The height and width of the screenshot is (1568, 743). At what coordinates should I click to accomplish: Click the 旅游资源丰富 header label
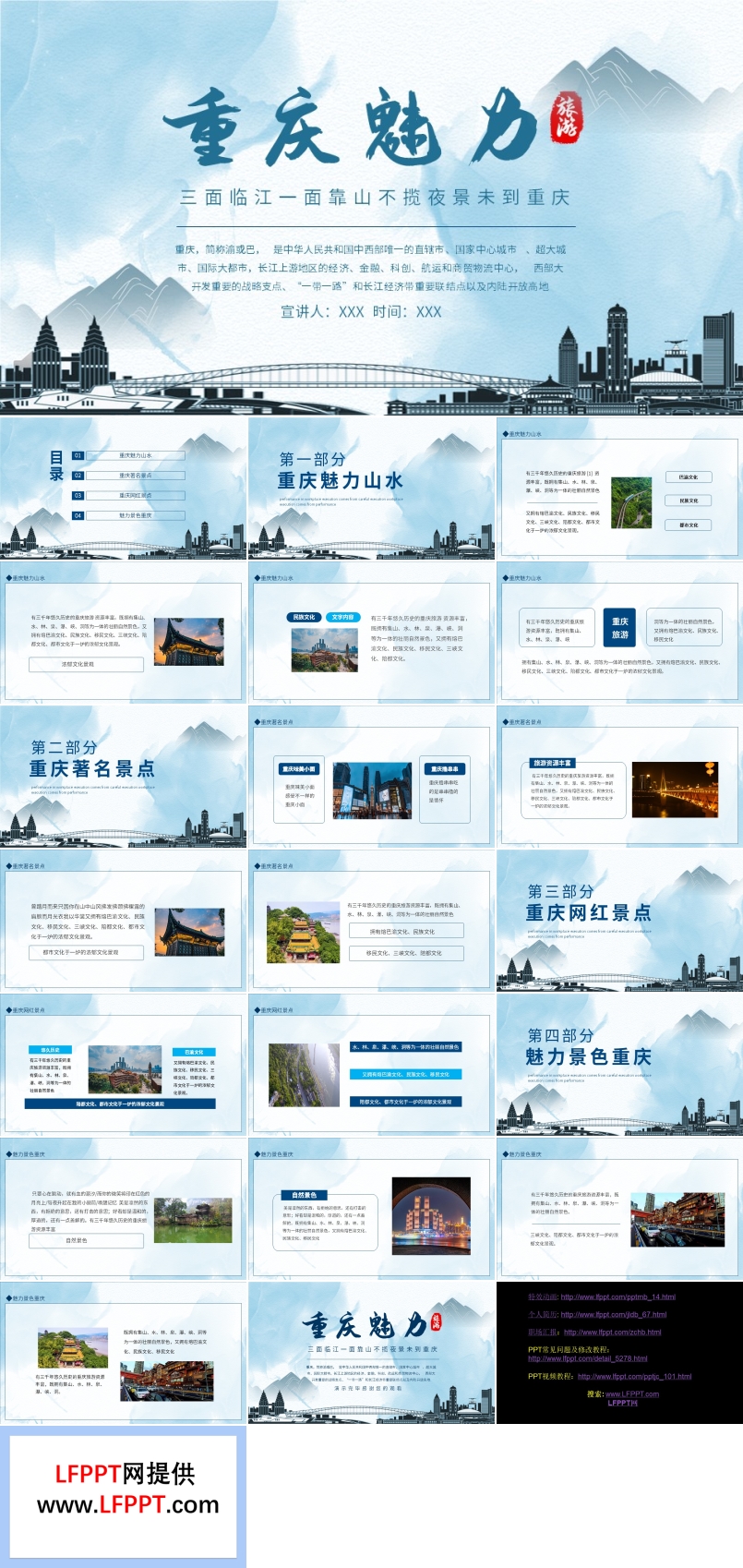click(553, 763)
